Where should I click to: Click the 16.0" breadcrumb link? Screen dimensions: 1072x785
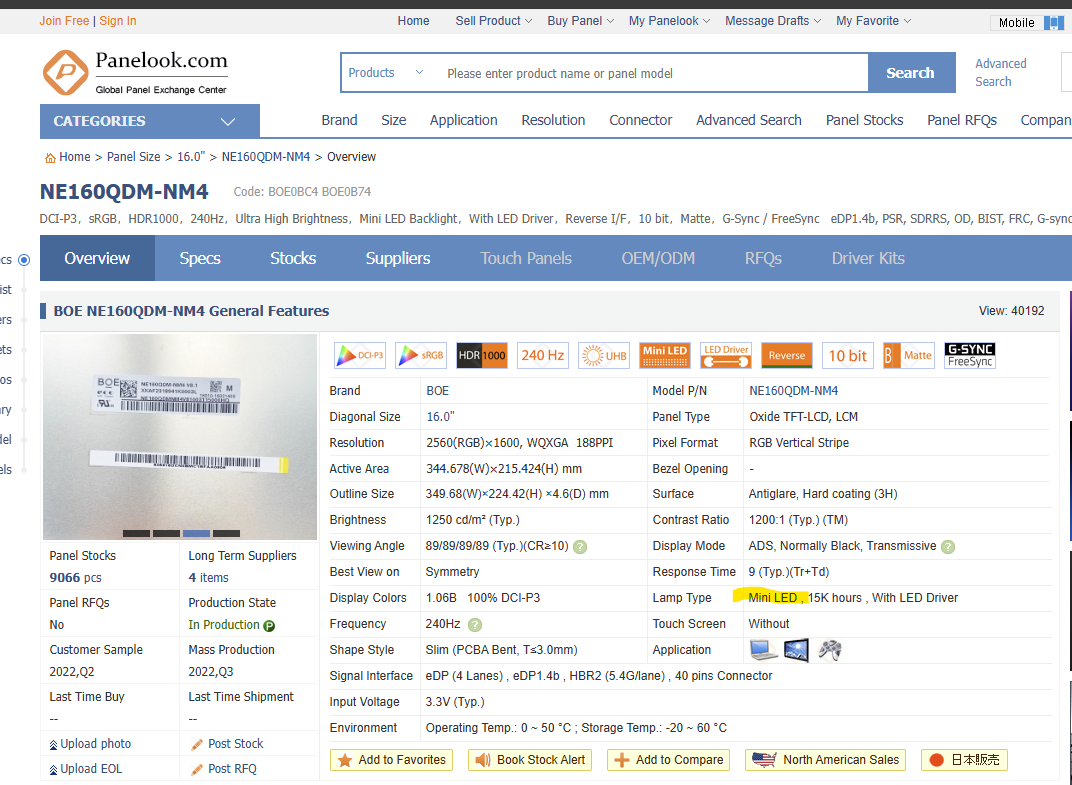191,157
